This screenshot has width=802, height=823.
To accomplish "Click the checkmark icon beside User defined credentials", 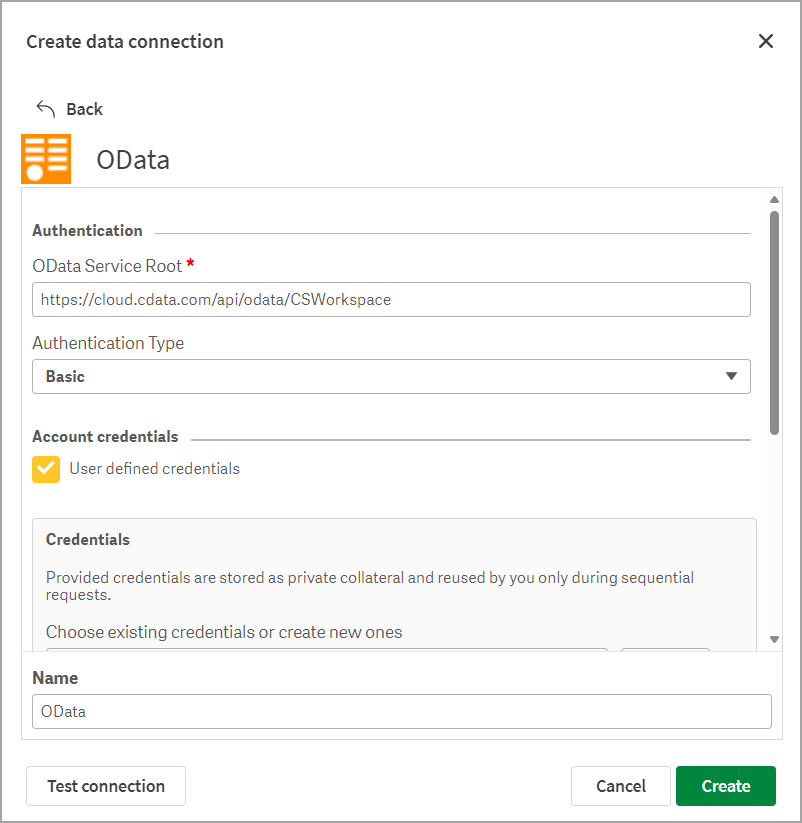I will click(x=45, y=469).
